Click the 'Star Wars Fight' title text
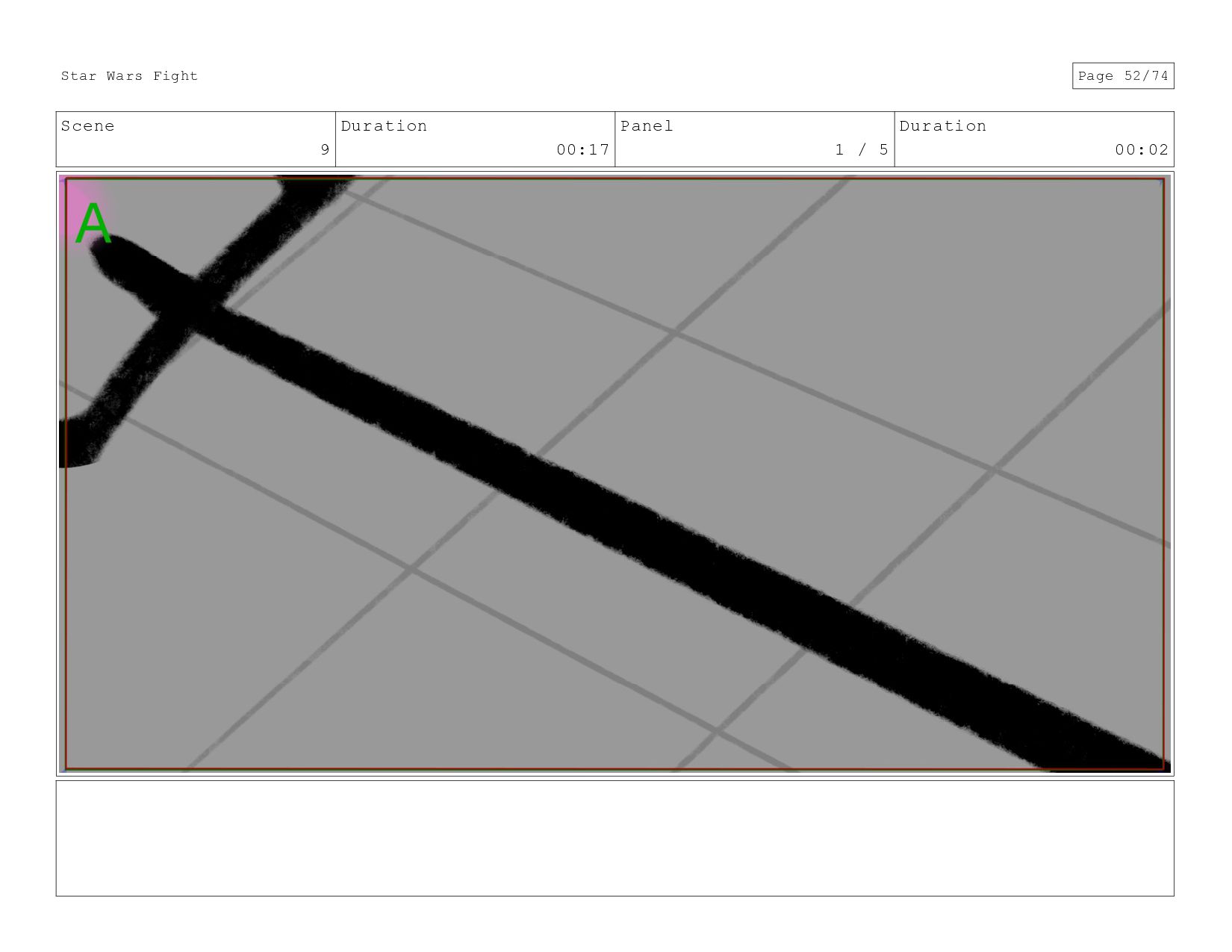1232x952 pixels. [129, 76]
